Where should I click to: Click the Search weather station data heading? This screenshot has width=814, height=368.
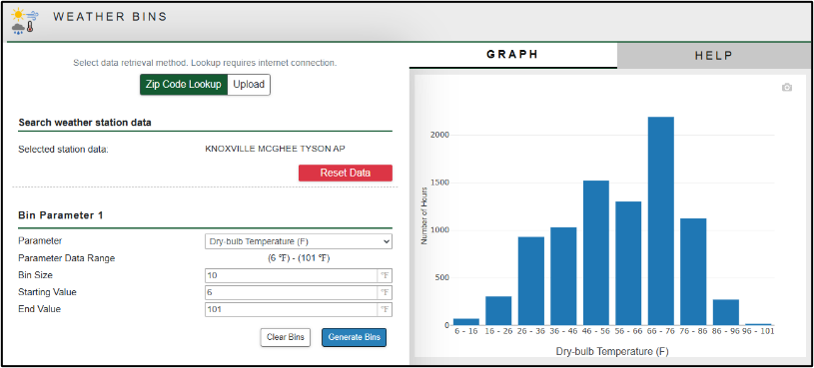[85, 123]
